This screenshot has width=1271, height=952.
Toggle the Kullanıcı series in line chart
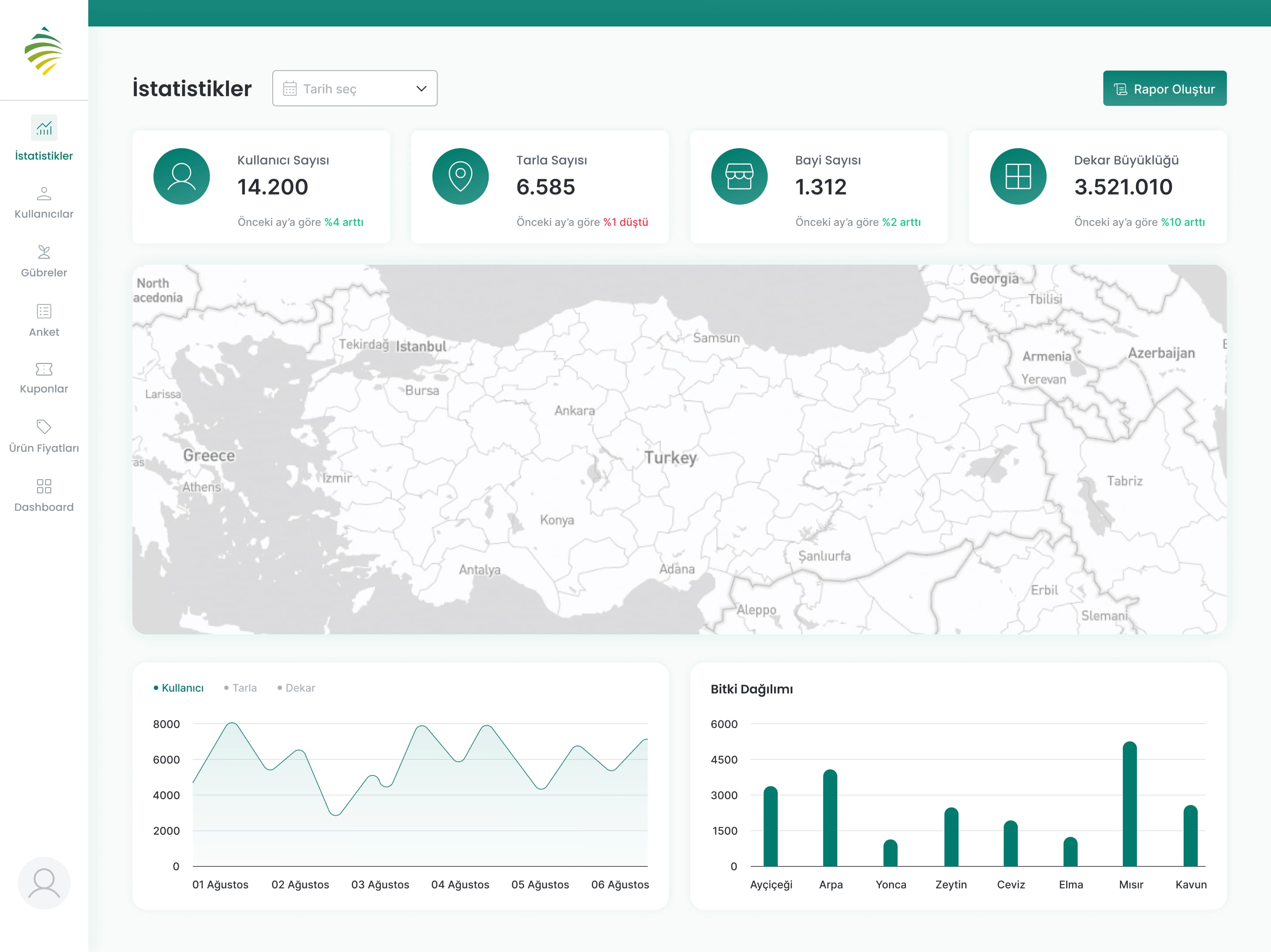click(179, 688)
